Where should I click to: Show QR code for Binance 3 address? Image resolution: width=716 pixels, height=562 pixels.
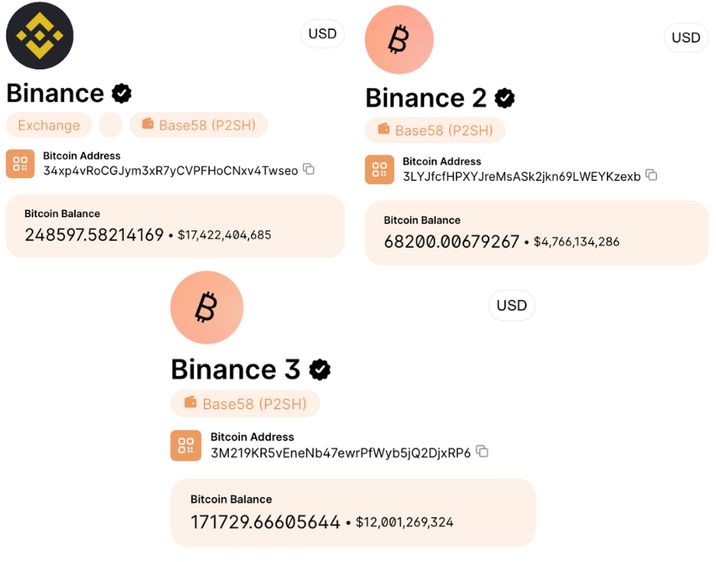tap(186, 445)
